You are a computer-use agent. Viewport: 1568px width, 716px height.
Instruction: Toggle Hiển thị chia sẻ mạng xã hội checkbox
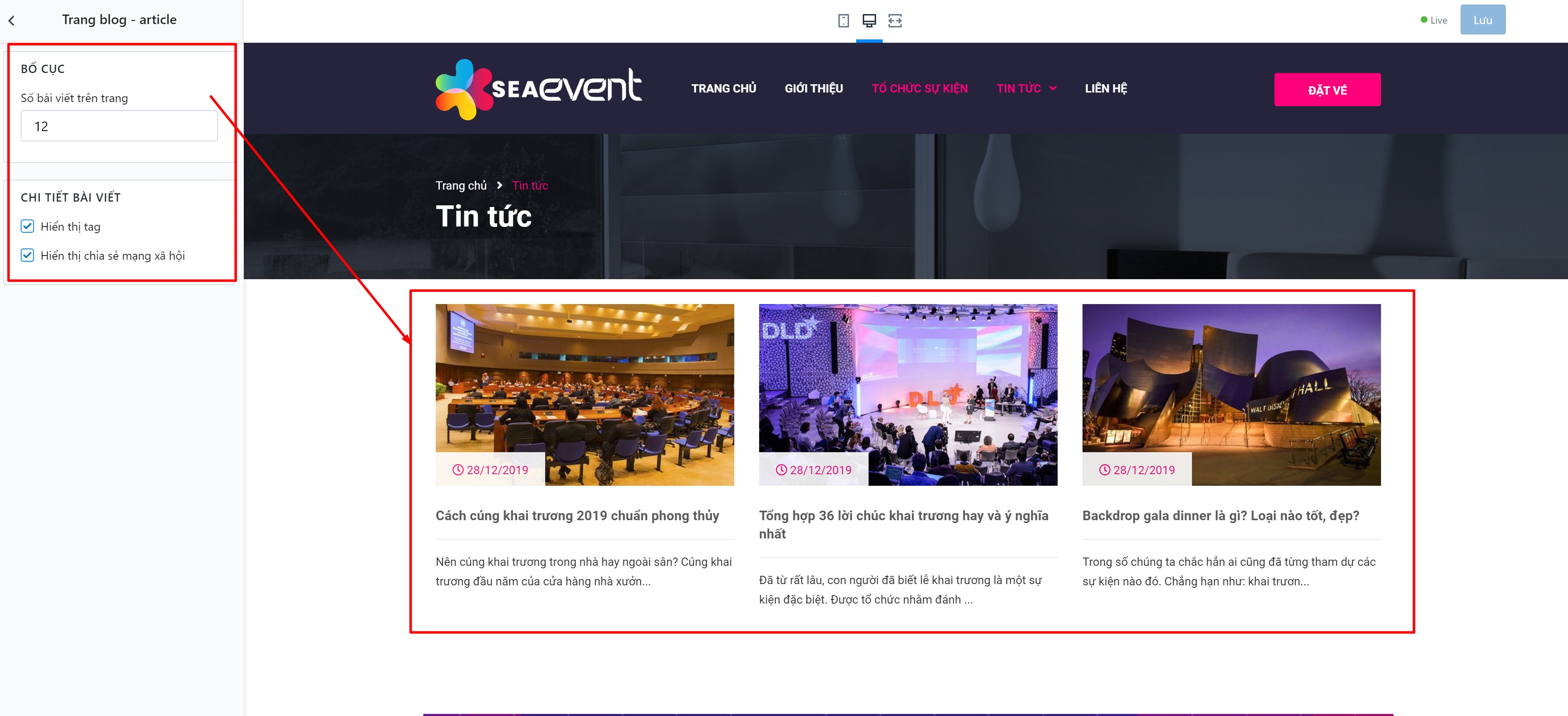[x=27, y=255]
